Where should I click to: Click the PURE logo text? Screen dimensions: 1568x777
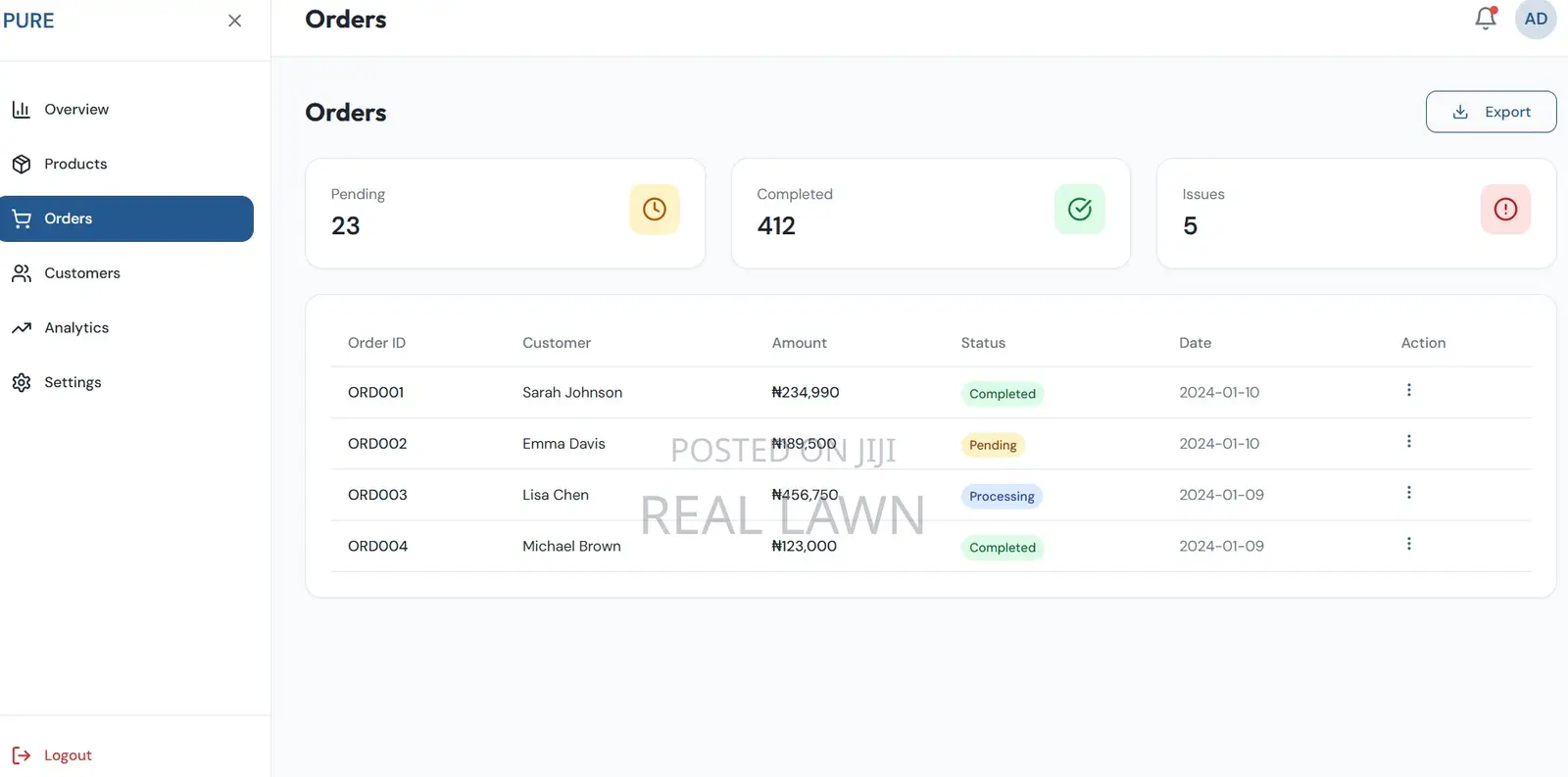[x=28, y=21]
